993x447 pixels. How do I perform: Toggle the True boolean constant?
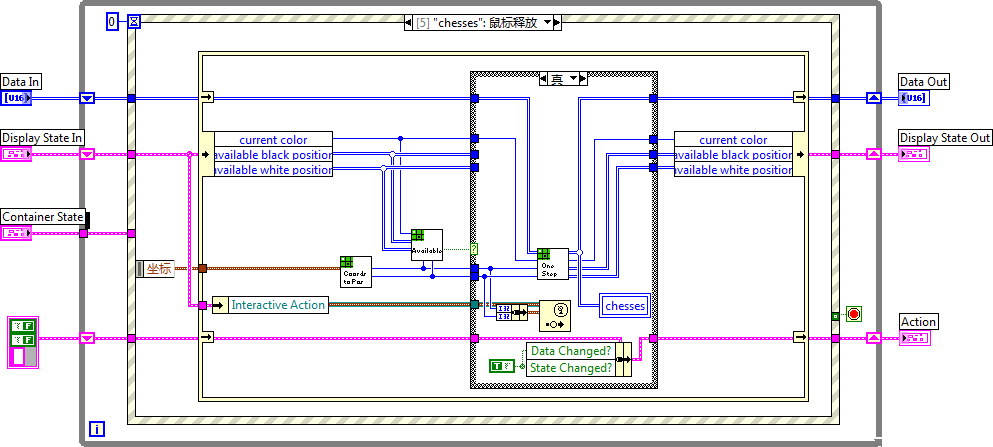pyautogui.click(x=501, y=367)
